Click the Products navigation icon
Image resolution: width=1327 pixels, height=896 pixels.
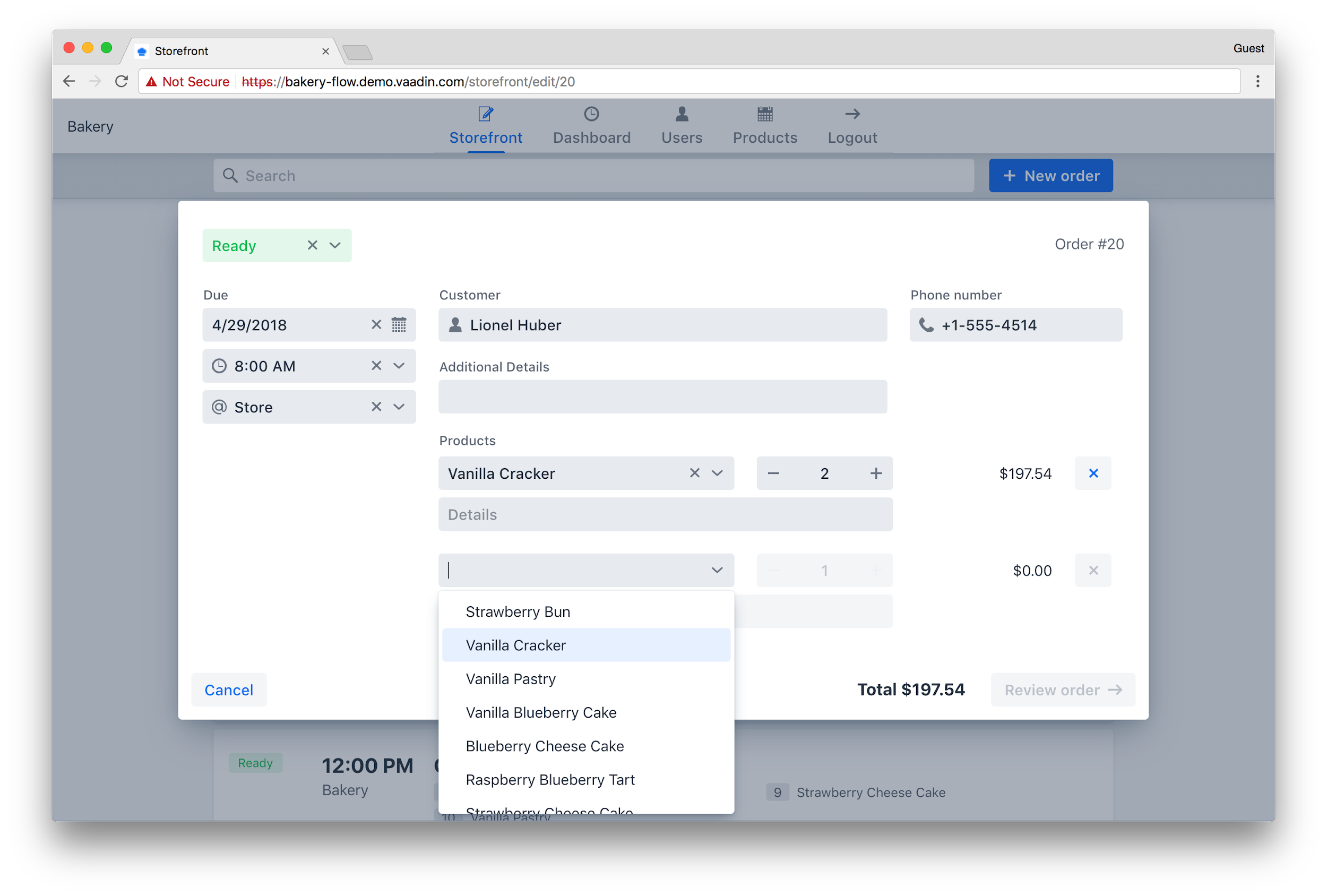764,113
